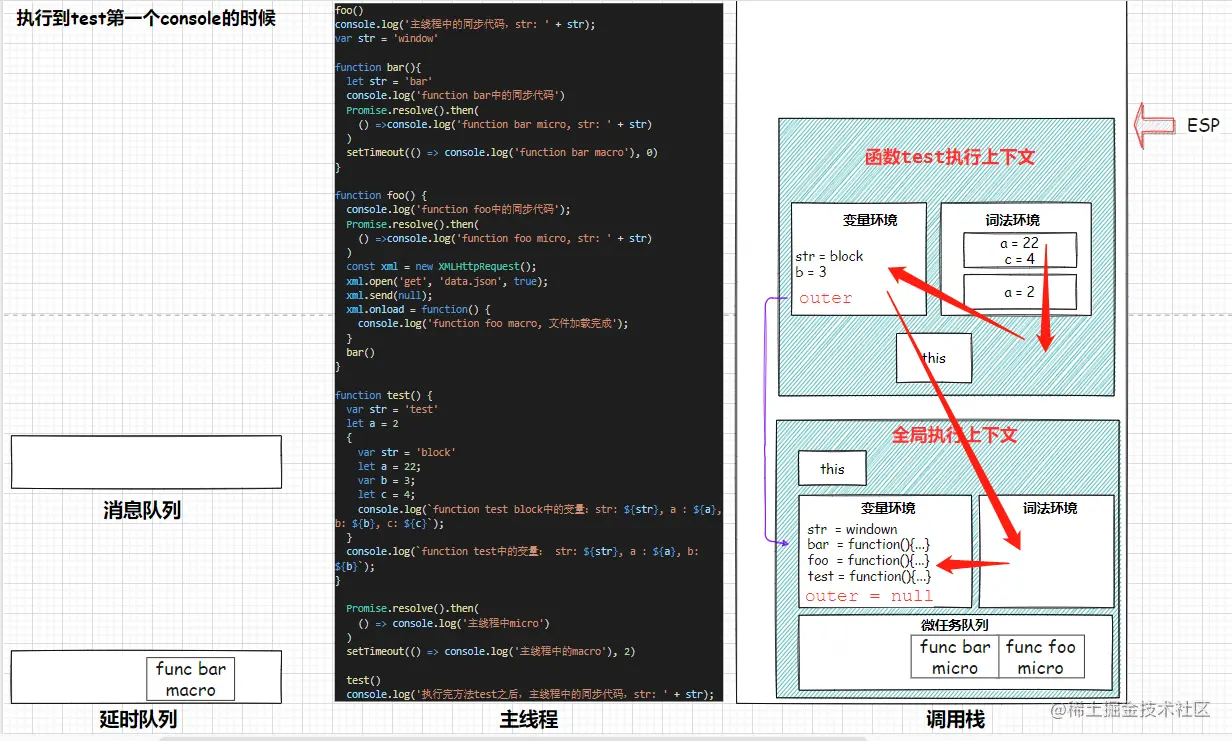Select the 'ESP' label text
Image resolution: width=1232 pixels, height=741 pixels.
point(1203,125)
